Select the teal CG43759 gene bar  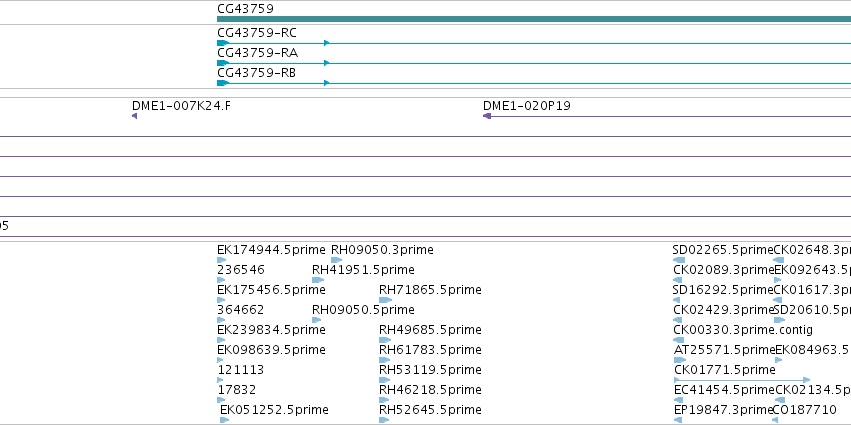click(x=534, y=19)
